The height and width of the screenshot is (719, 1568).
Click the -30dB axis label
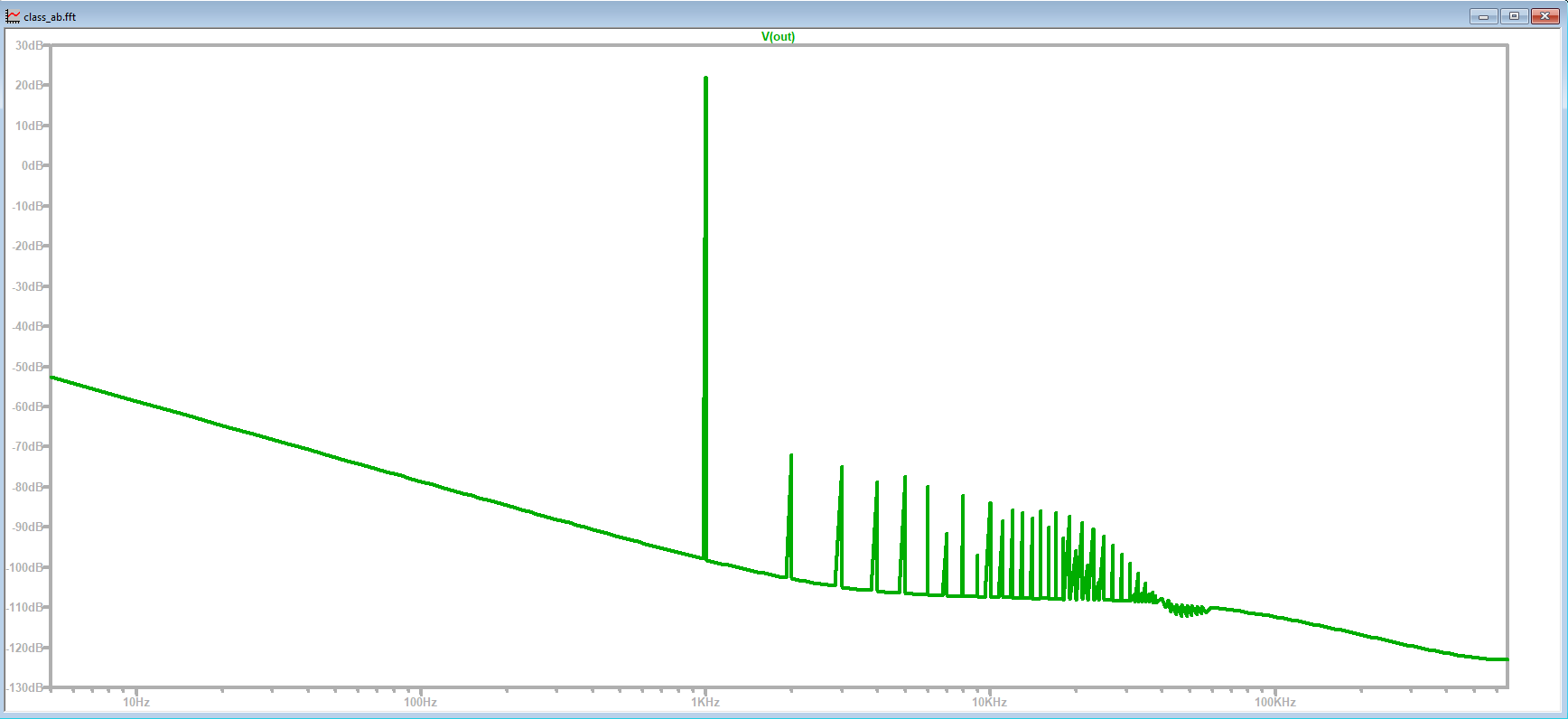point(27,286)
